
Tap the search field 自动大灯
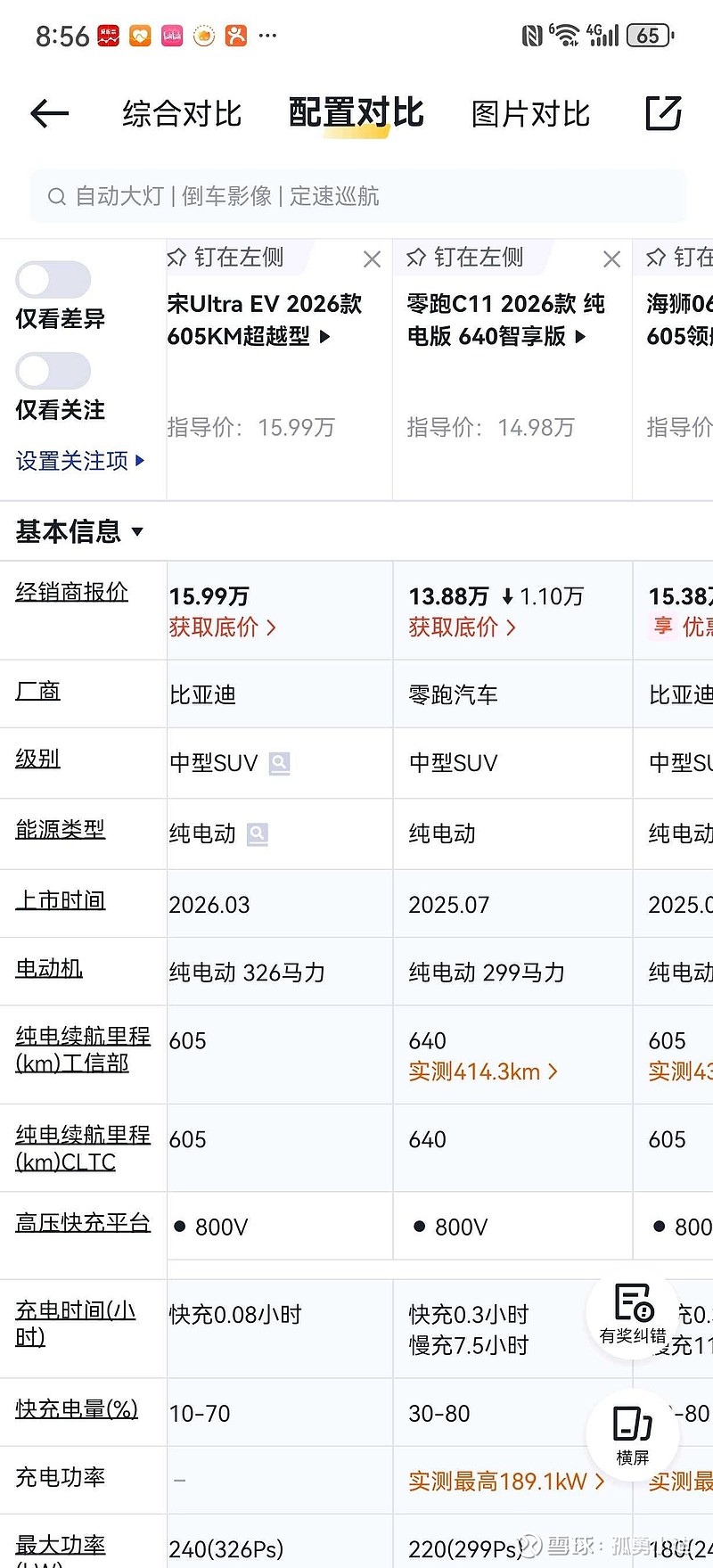[357, 196]
